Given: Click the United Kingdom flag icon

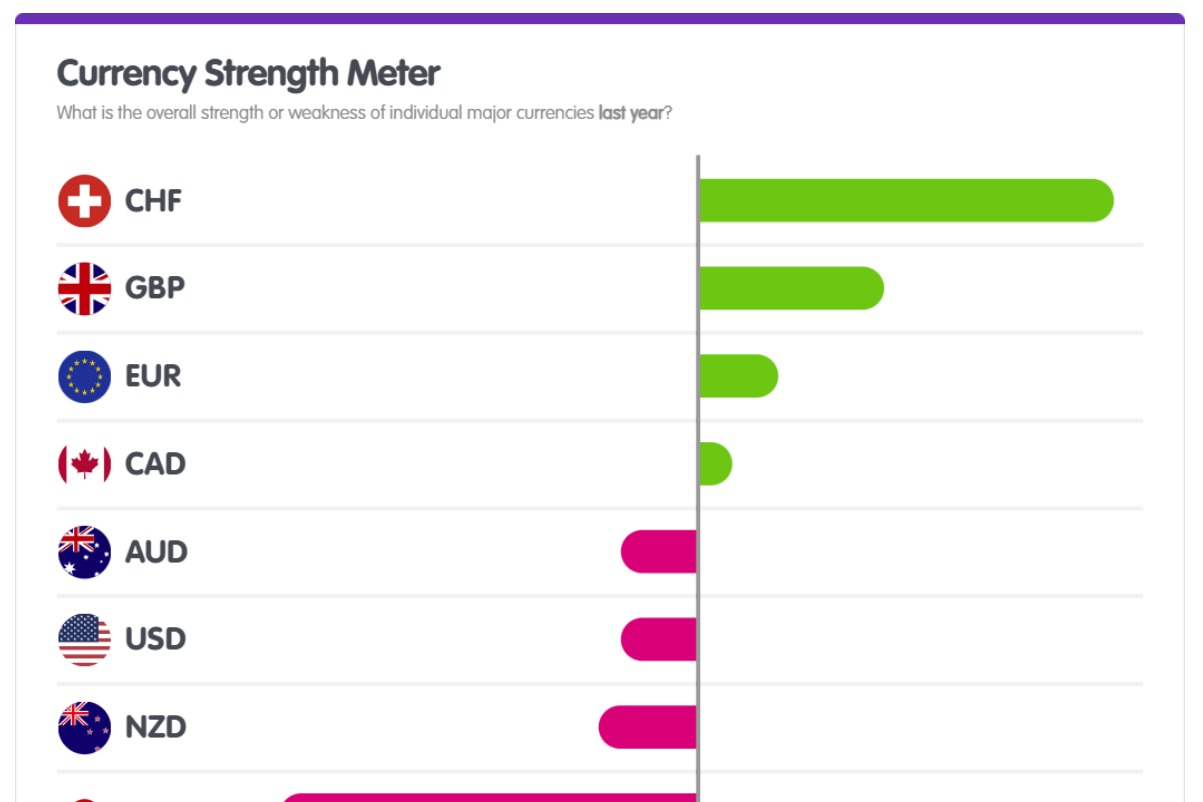Looking at the screenshot, I should coord(84,288).
